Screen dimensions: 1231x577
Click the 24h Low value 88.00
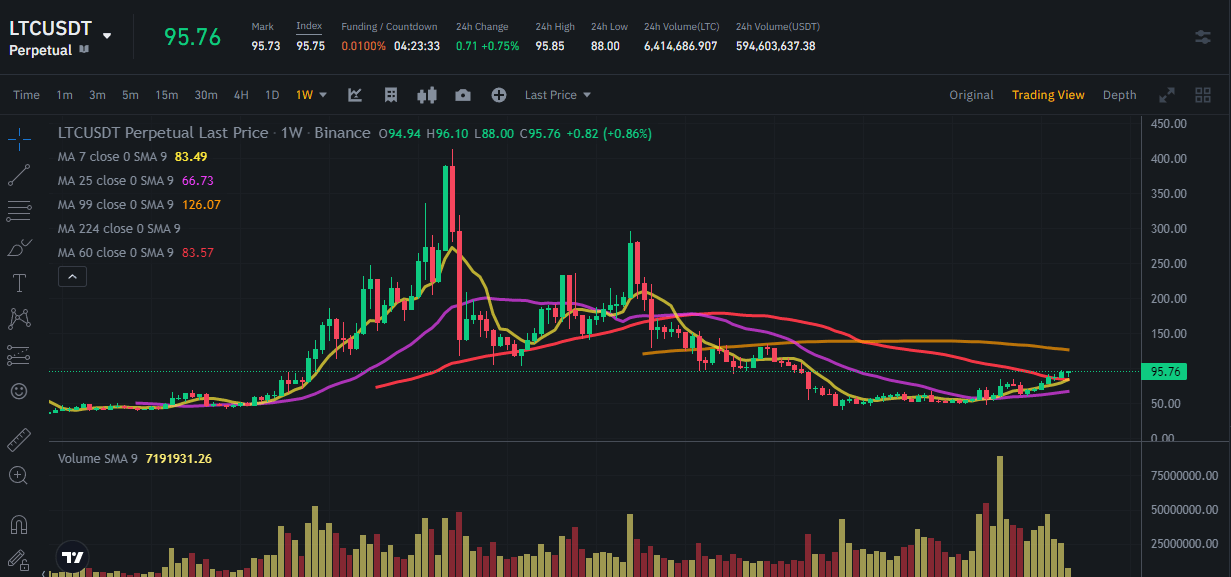click(x=605, y=46)
